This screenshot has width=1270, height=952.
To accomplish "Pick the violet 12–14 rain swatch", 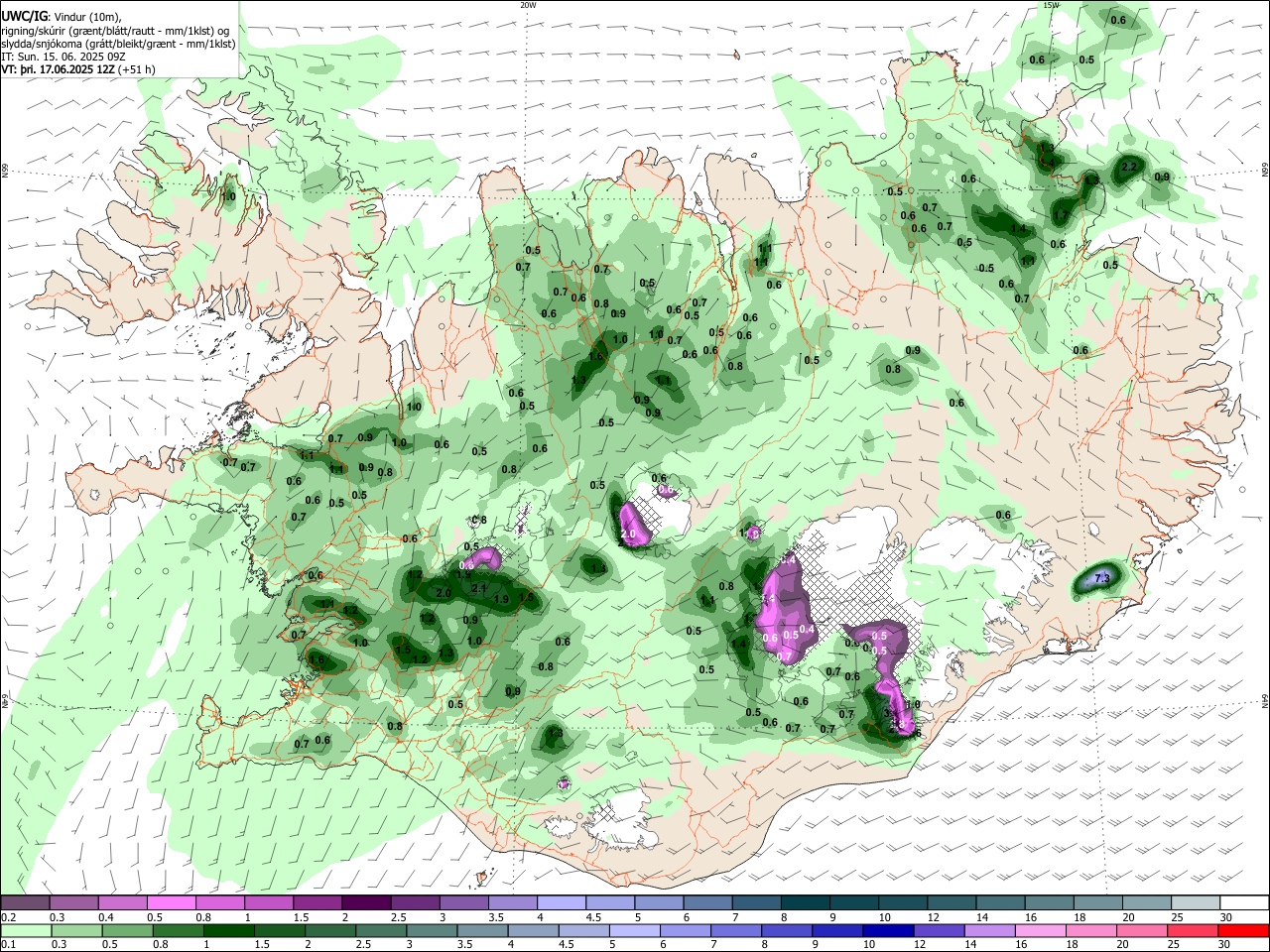I will (940, 930).
